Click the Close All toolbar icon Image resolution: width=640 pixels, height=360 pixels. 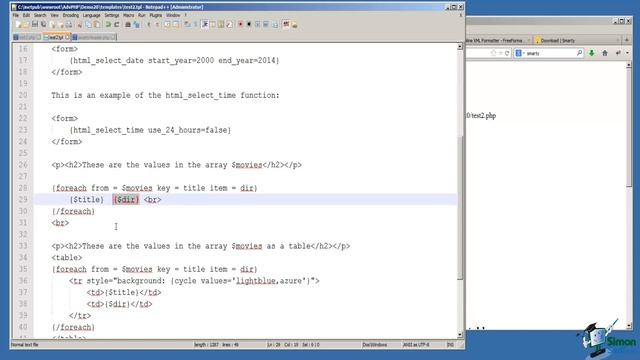61,24
